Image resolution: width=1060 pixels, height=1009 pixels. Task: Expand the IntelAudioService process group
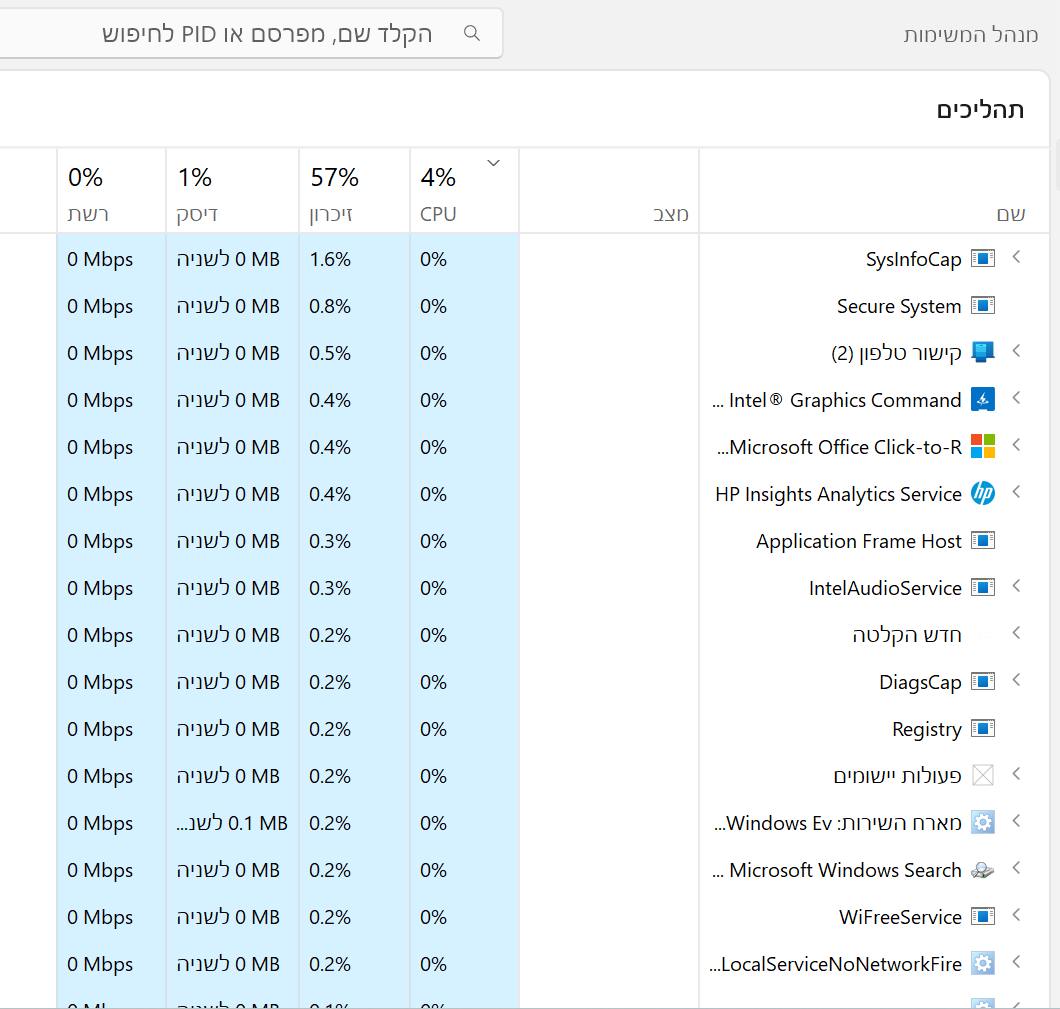(x=1017, y=587)
